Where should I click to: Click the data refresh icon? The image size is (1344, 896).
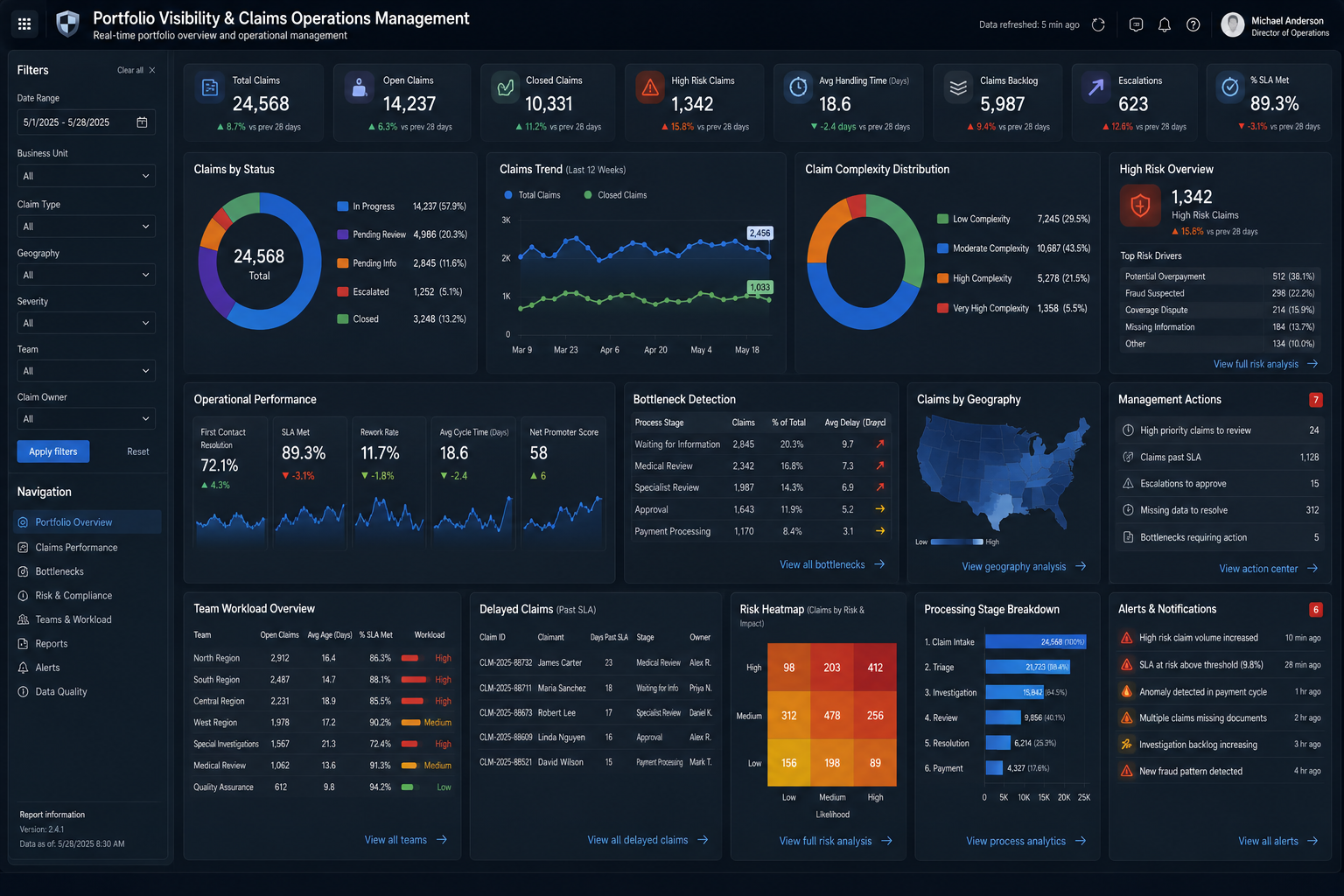pos(1098,24)
